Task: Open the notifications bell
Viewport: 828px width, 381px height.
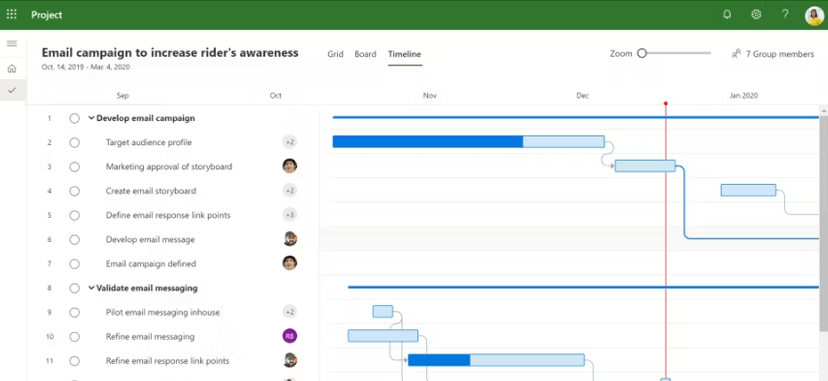Action: 727,15
